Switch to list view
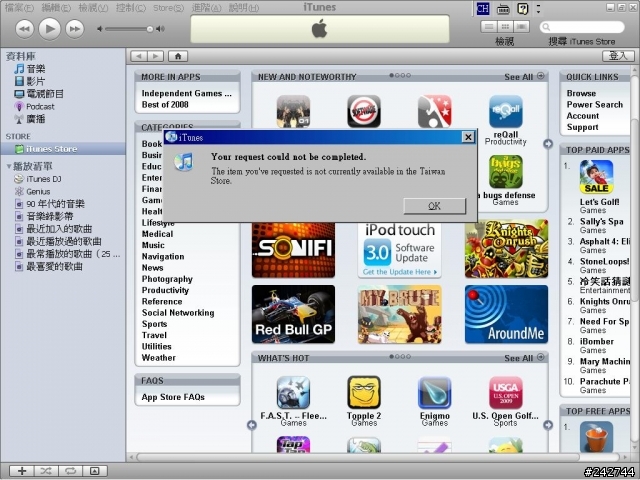The height and width of the screenshot is (480, 640). point(489,27)
